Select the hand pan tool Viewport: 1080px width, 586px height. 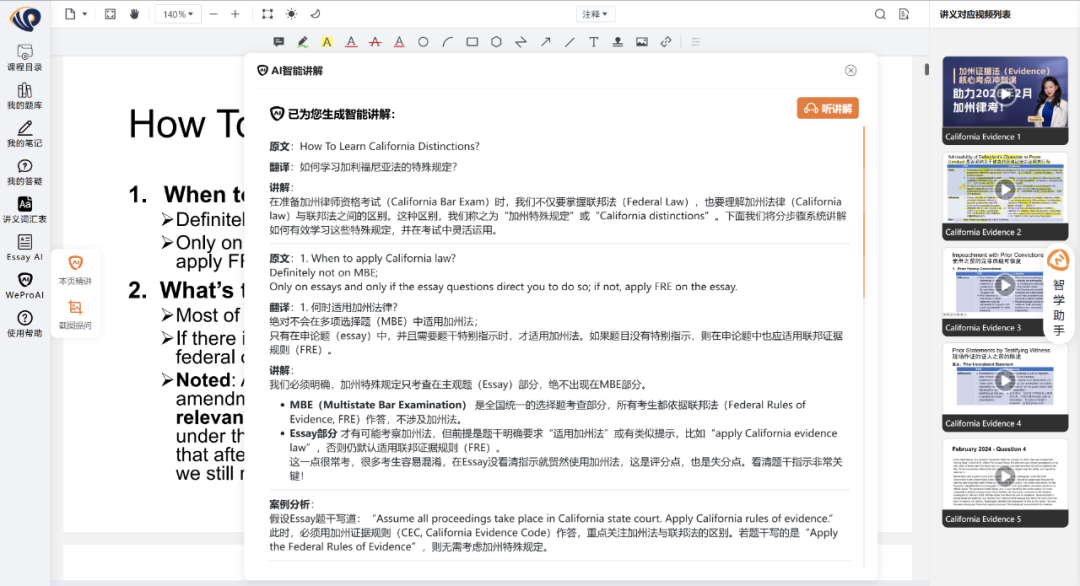click(134, 14)
